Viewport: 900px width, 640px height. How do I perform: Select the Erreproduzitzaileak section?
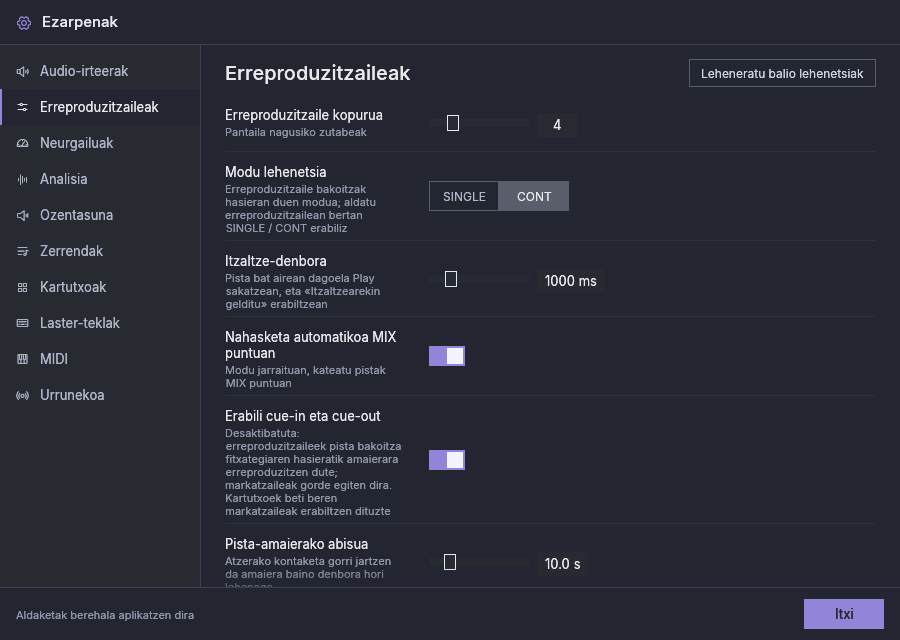[x=100, y=107]
